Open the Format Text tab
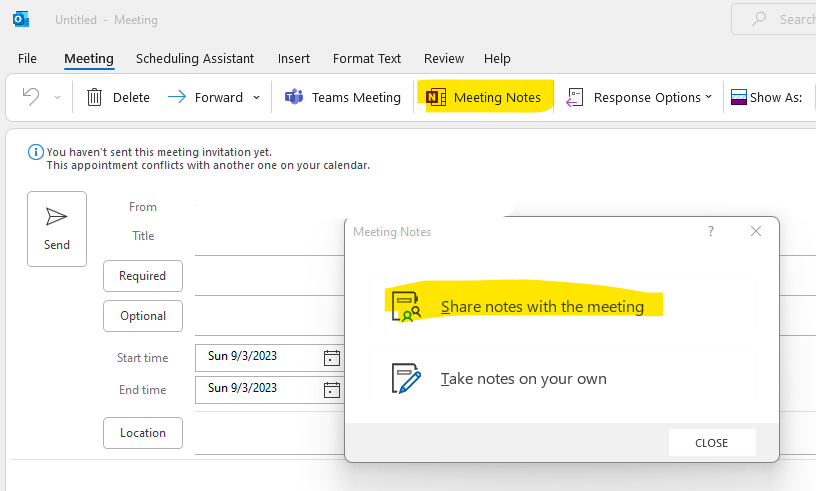816x491 pixels. (x=367, y=58)
